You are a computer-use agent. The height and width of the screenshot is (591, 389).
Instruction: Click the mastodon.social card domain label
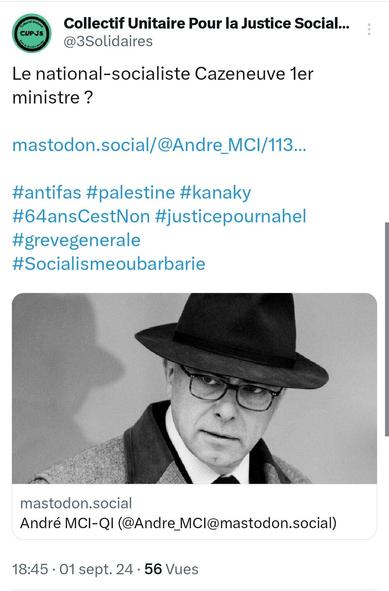pyautogui.click(x=76, y=503)
